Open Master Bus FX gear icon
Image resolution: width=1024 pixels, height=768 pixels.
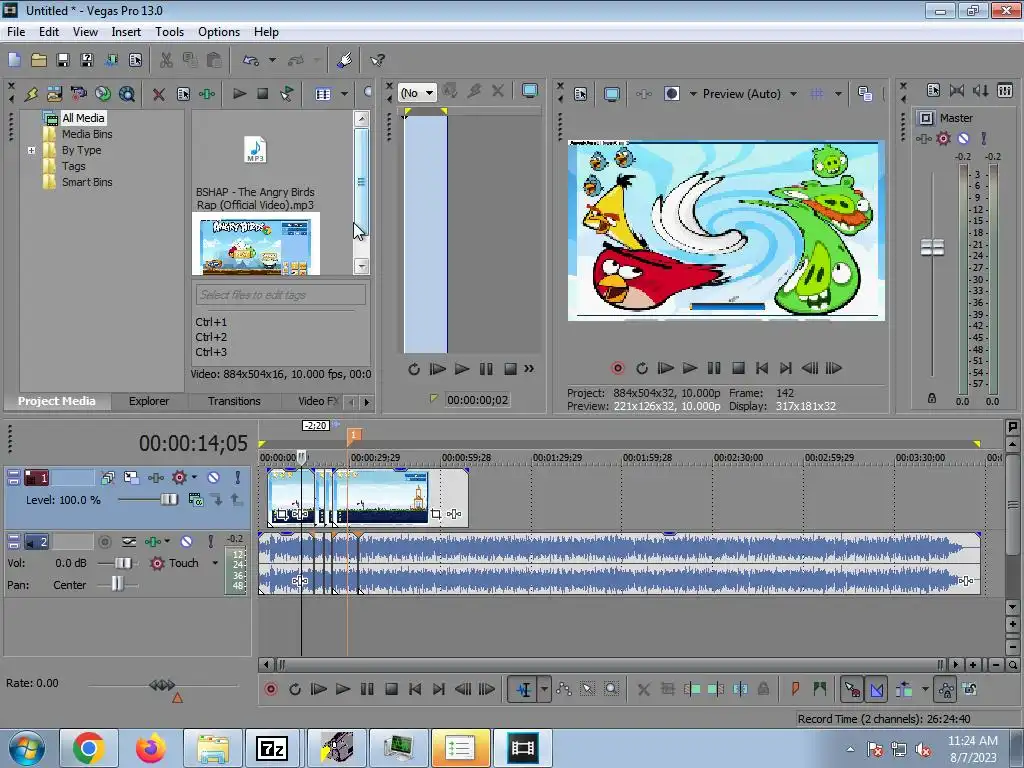(943, 138)
